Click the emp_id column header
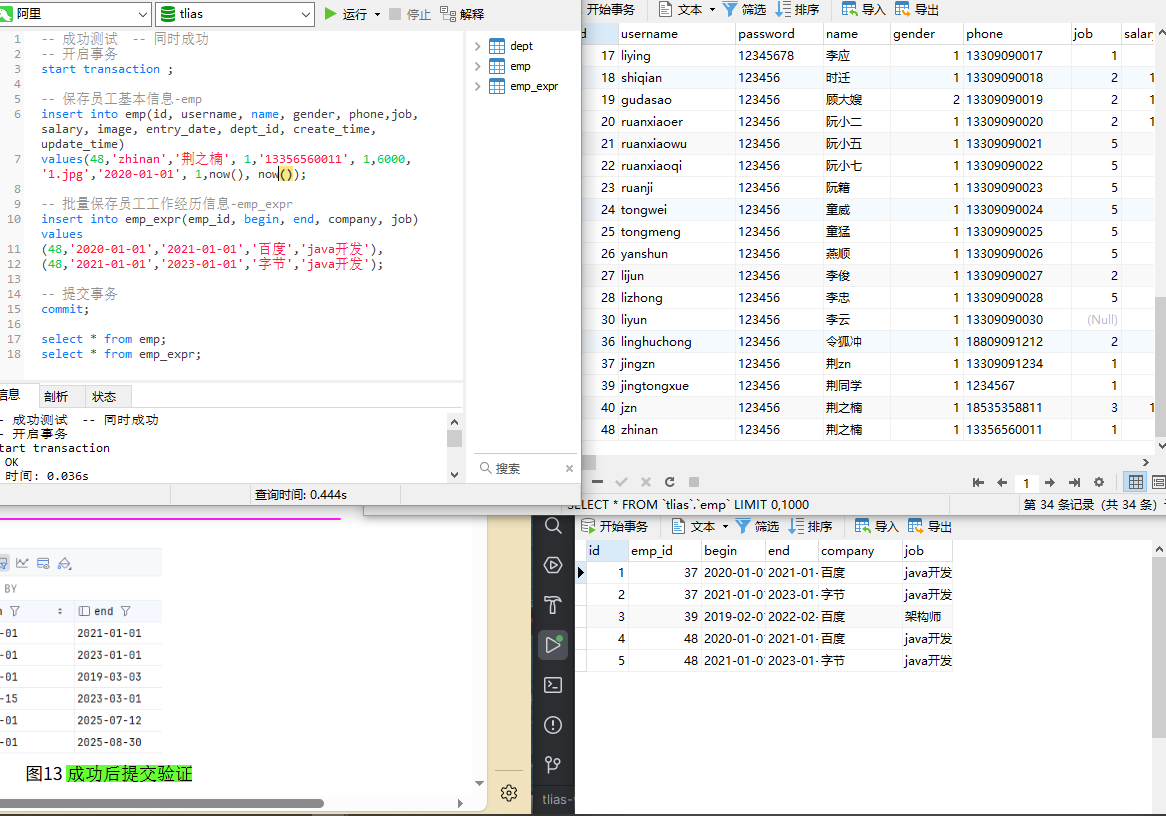 [x=665, y=550]
